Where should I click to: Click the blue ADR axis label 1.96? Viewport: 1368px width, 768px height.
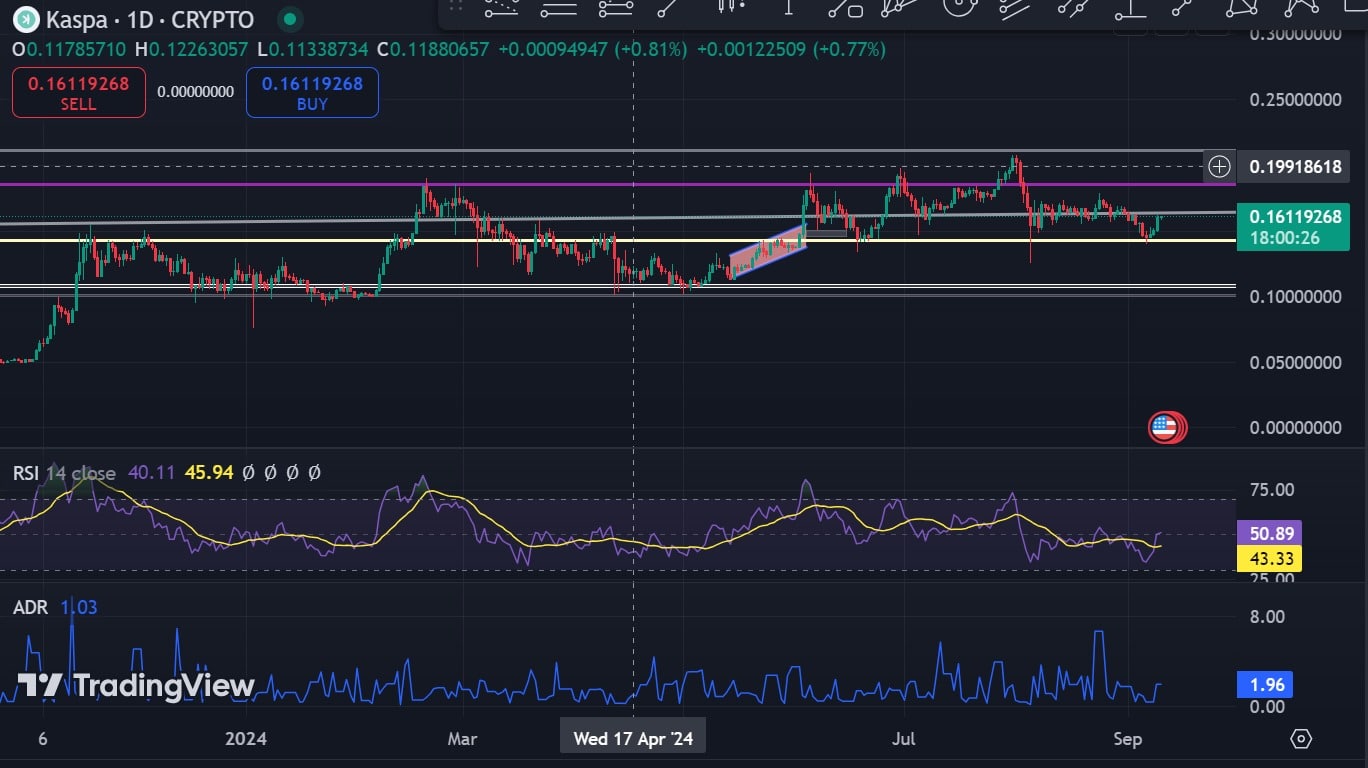(1265, 686)
